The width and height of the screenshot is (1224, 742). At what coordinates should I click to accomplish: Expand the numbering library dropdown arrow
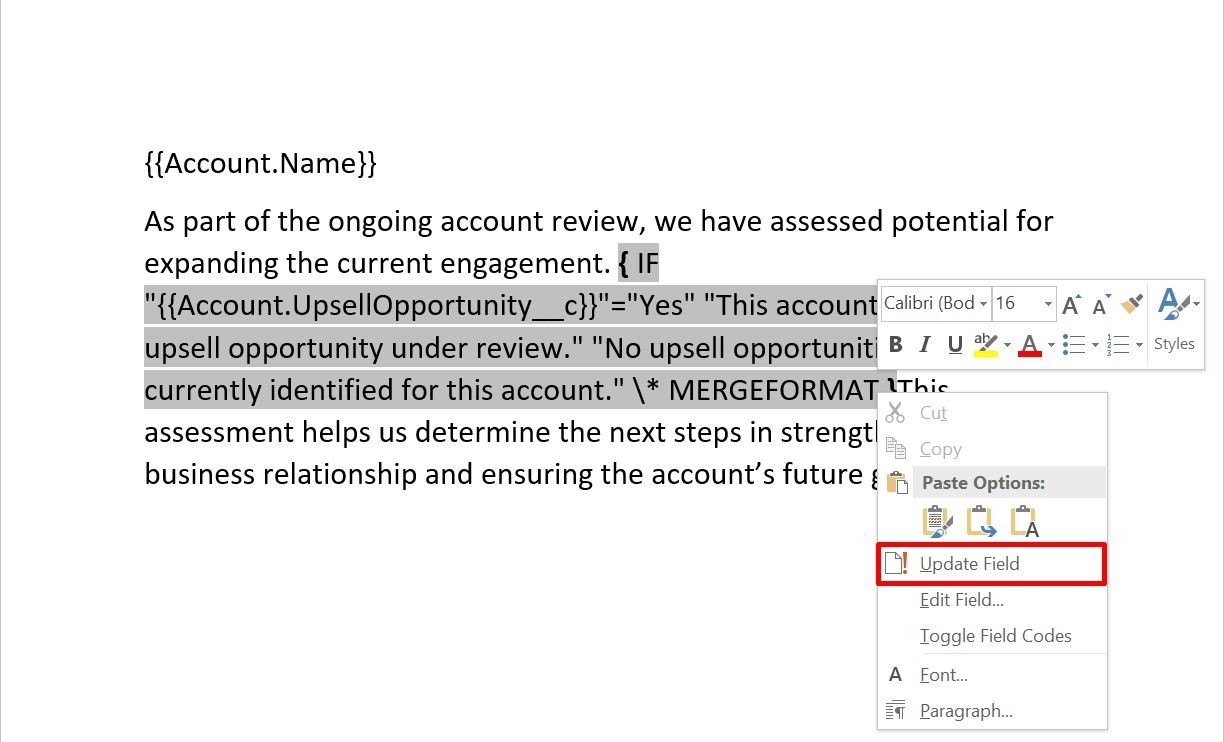[x=1139, y=346]
